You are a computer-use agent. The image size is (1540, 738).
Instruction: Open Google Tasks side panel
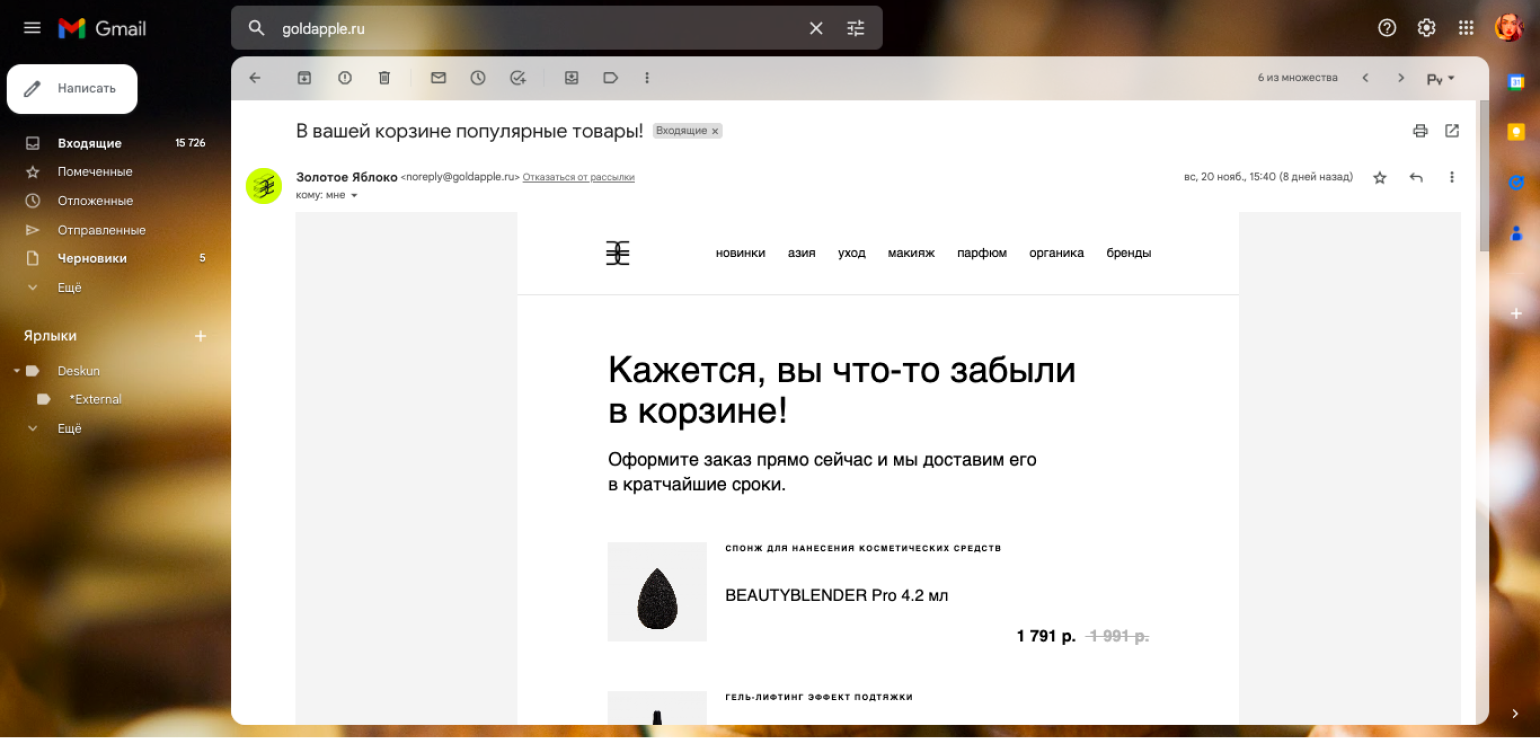pyautogui.click(x=1516, y=182)
